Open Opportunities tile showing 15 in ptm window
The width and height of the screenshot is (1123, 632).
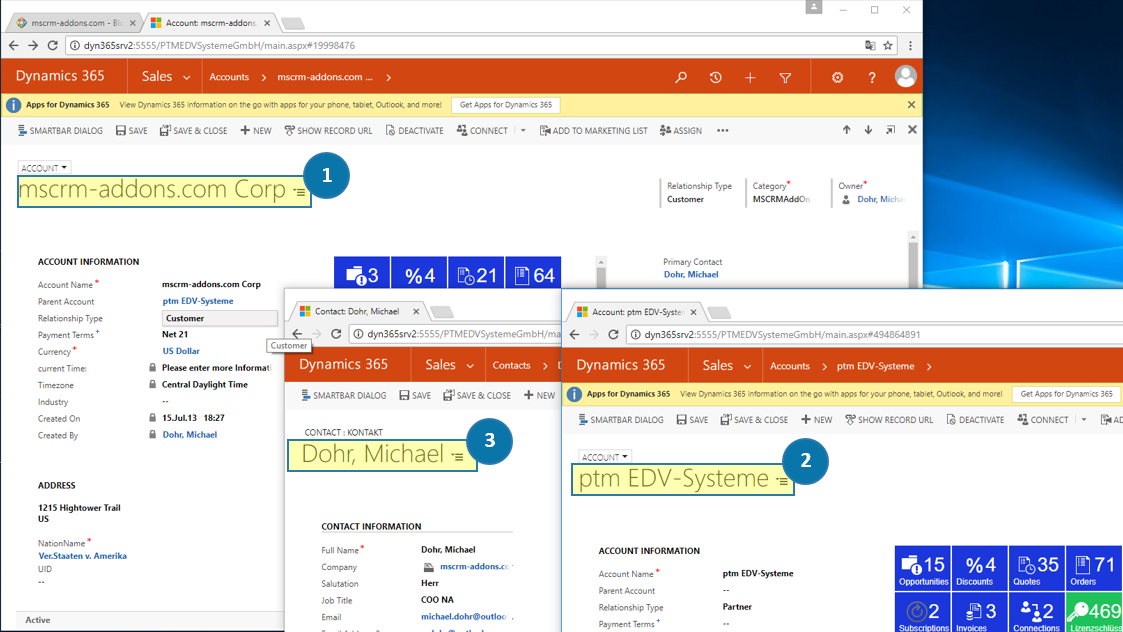click(x=922, y=568)
